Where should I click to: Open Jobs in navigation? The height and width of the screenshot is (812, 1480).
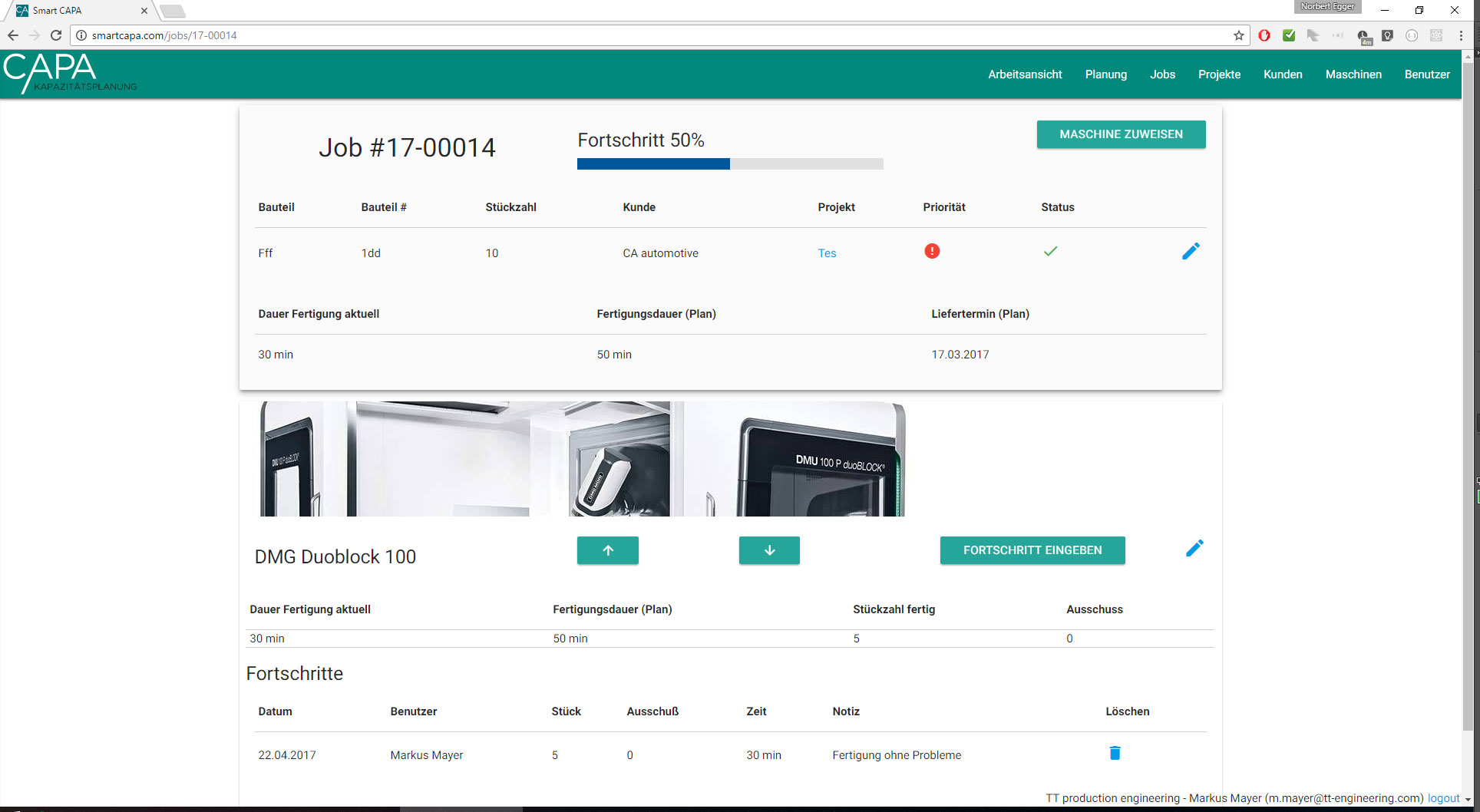1162,74
